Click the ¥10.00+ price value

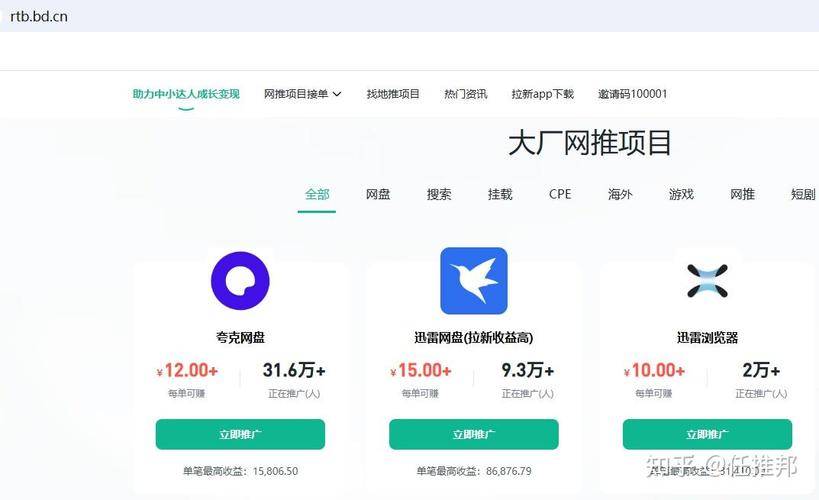[x=654, y=370]
